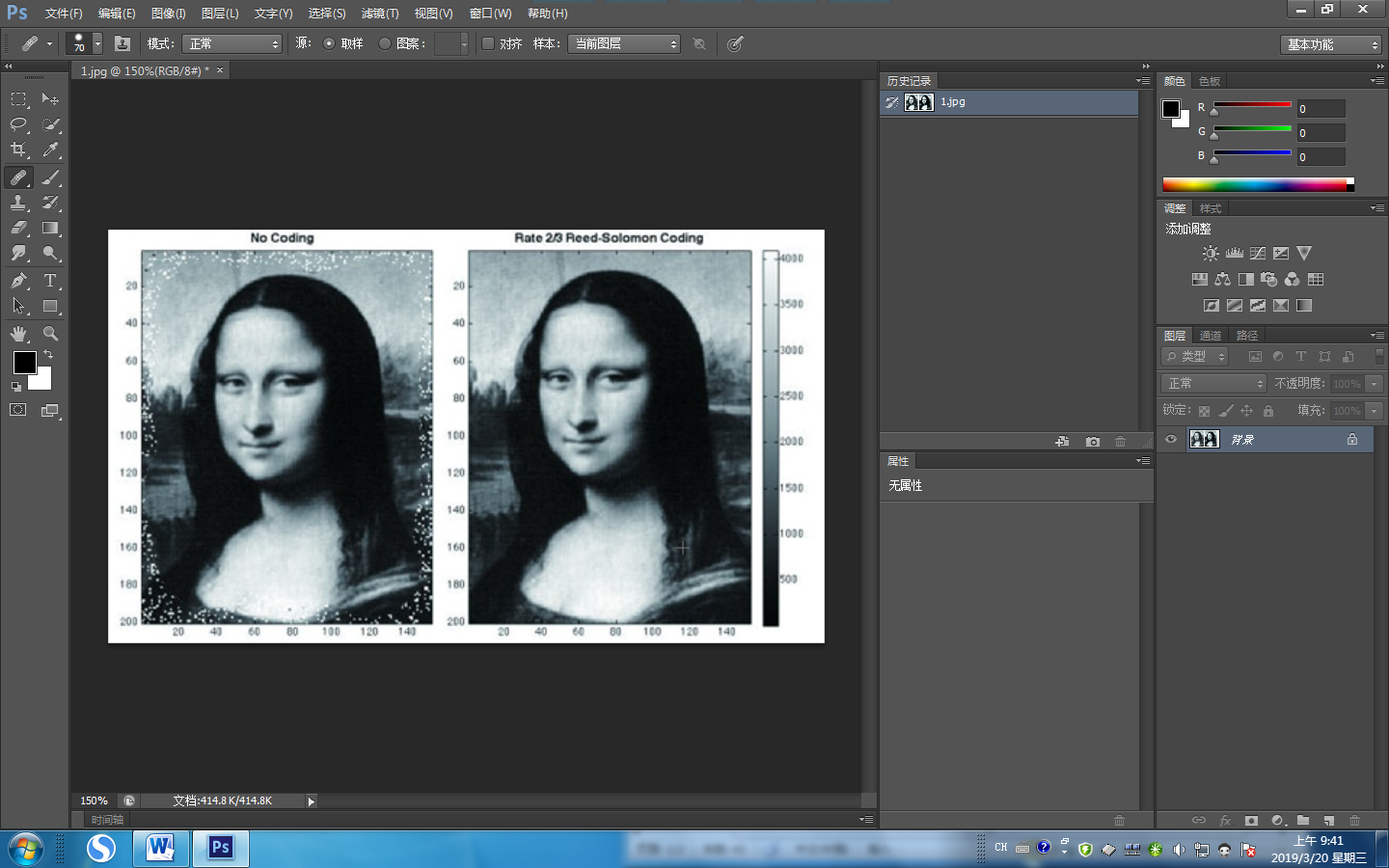Select the Quick Selection tool
The image size is (1389, 868).
click(50, 124)
